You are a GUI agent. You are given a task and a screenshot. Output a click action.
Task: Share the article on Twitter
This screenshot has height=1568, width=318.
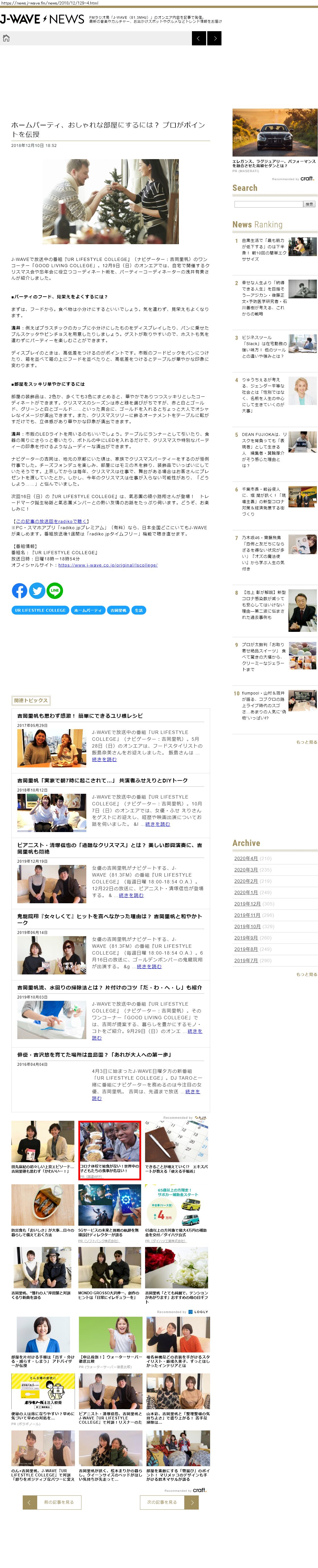(x=37, y=590)
